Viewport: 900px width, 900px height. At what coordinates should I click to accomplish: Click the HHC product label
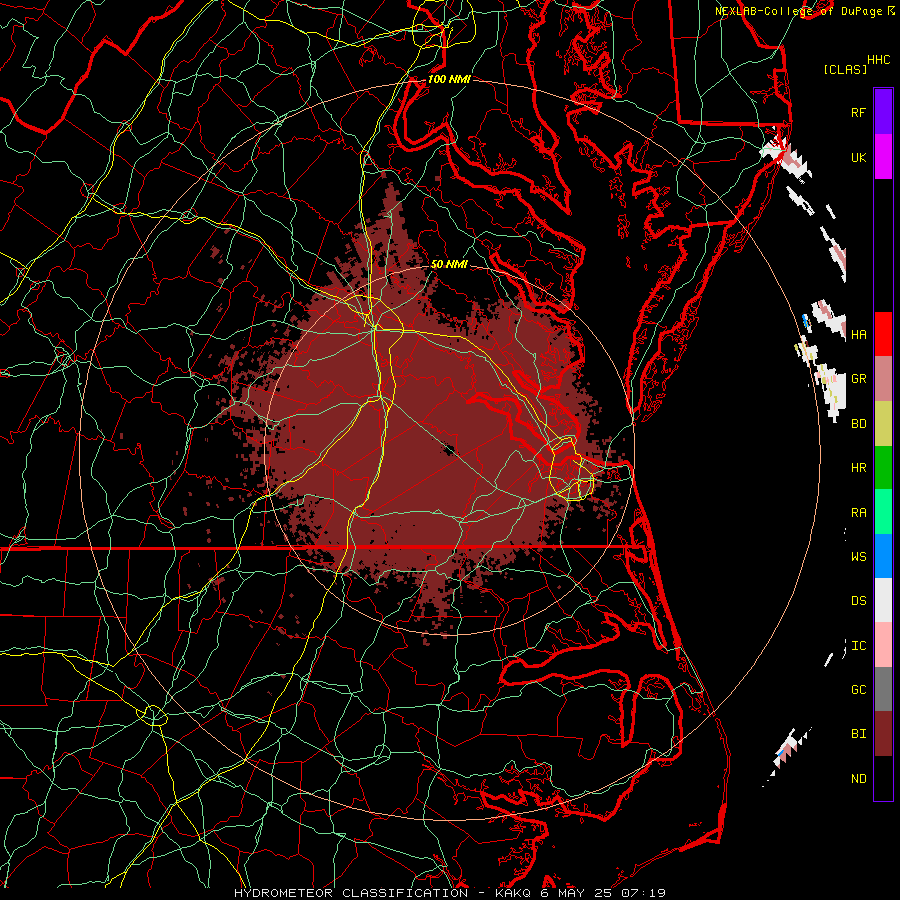(x=878, y=60)
